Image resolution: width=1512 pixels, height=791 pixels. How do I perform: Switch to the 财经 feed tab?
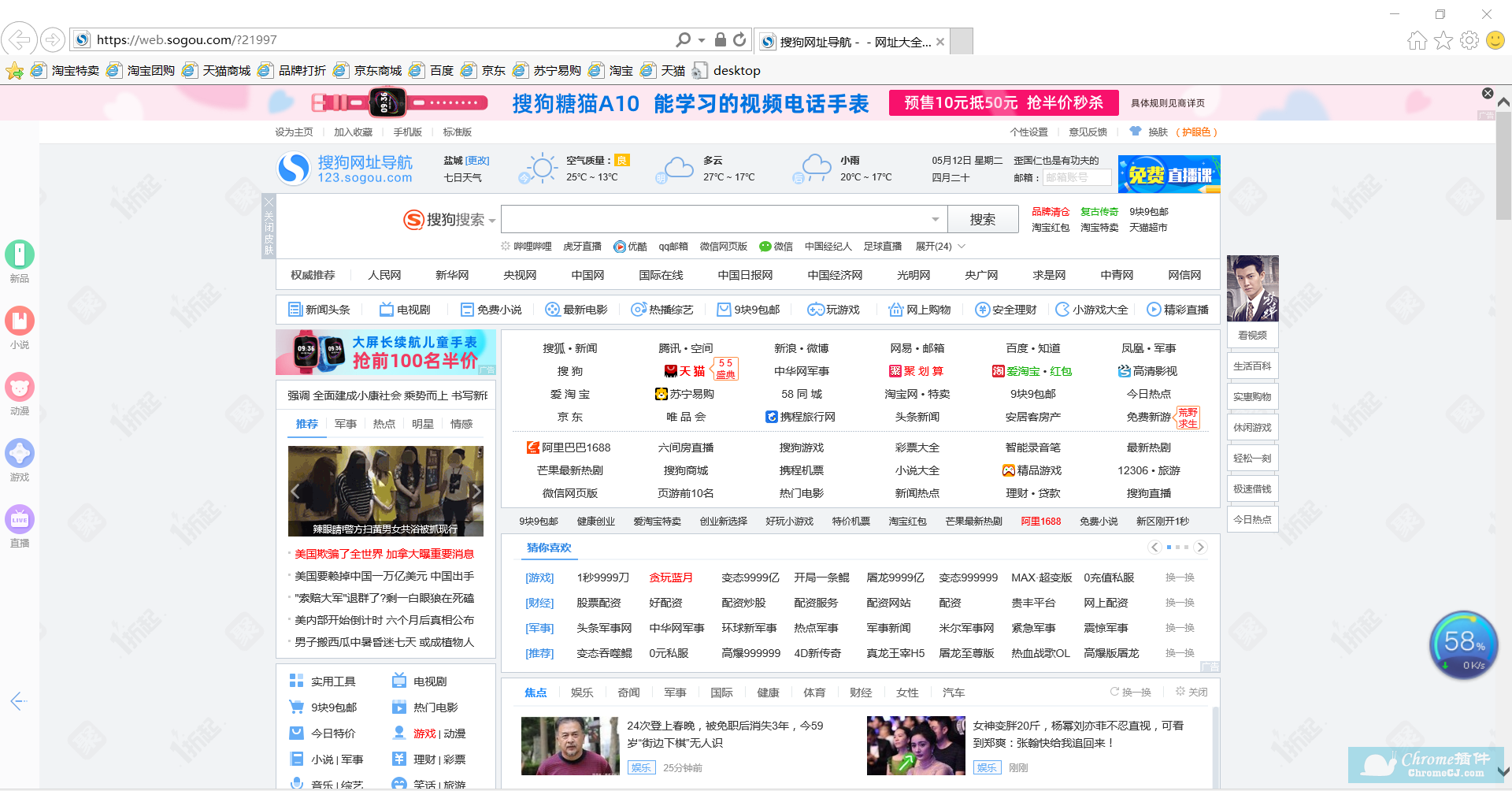[x=861, y=693]
